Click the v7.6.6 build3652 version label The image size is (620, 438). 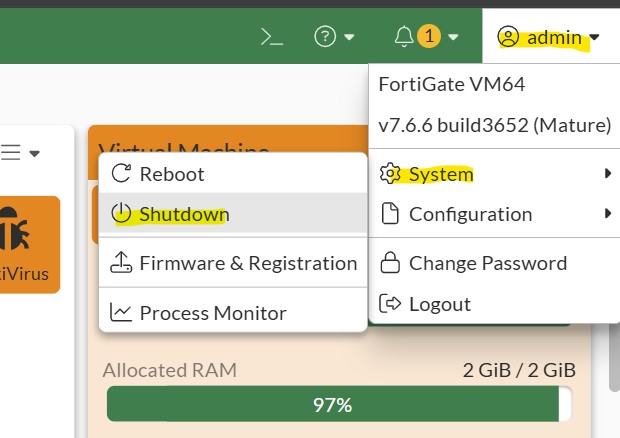[x=494, y=125]
